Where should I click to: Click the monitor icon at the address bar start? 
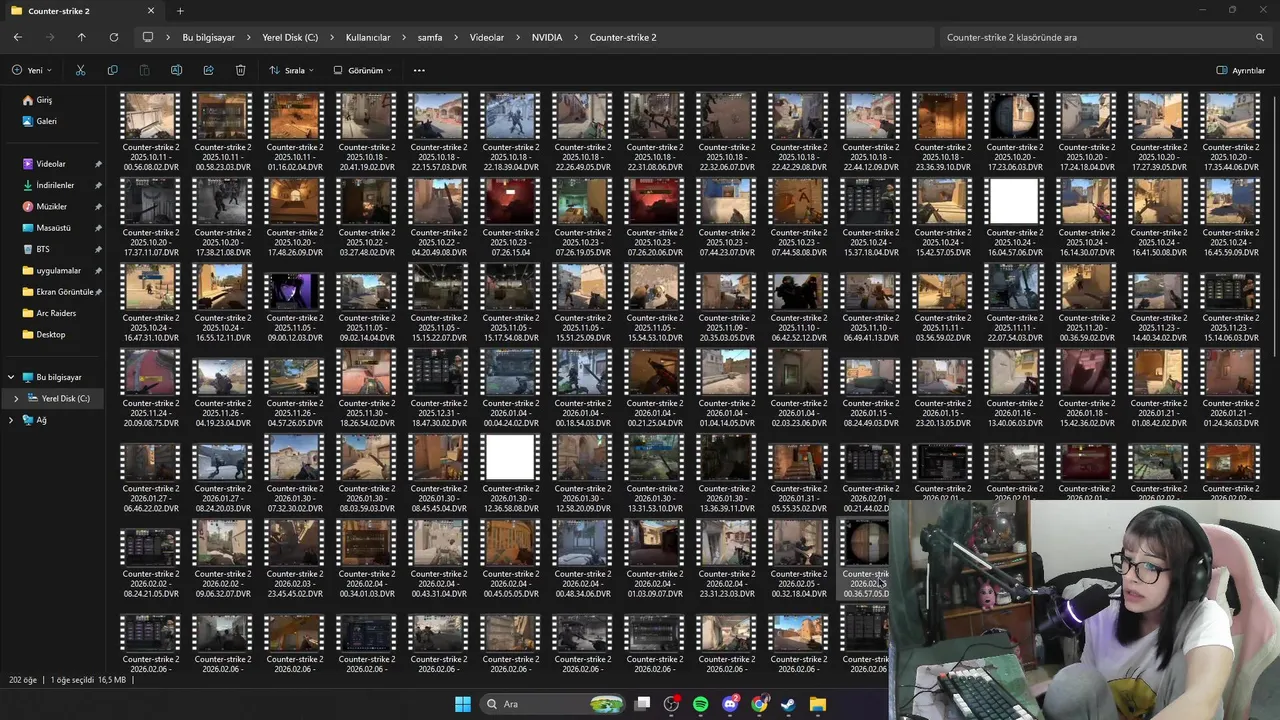pos(148,37)
